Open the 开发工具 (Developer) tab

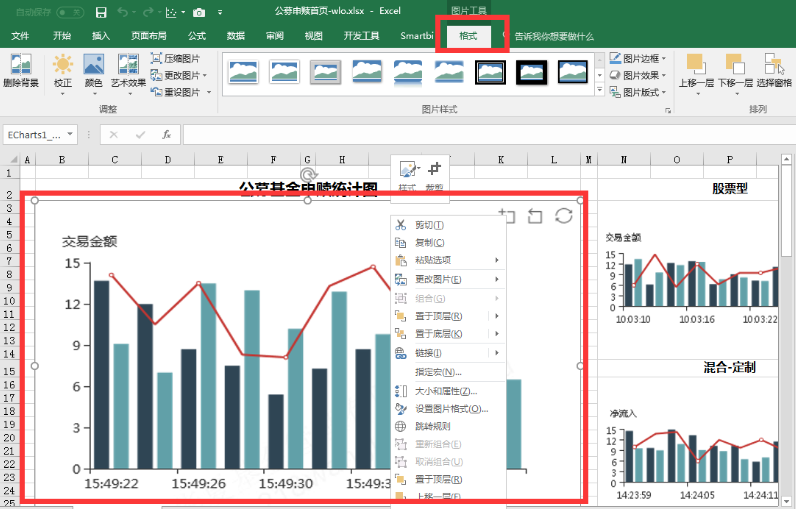click(361, 36)
